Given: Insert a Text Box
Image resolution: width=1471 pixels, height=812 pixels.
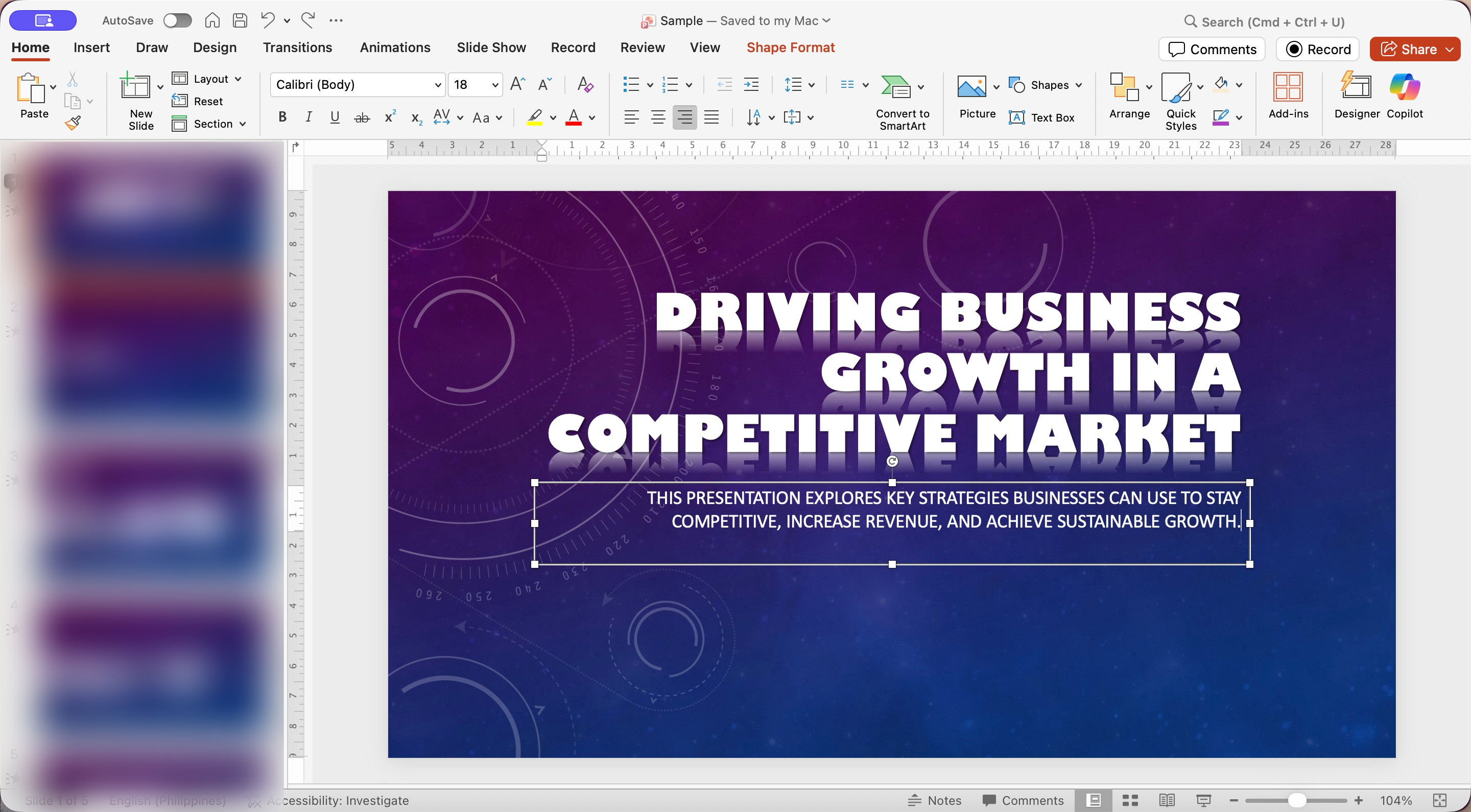Looking at the screenshot, I should tap(1041, 117).
